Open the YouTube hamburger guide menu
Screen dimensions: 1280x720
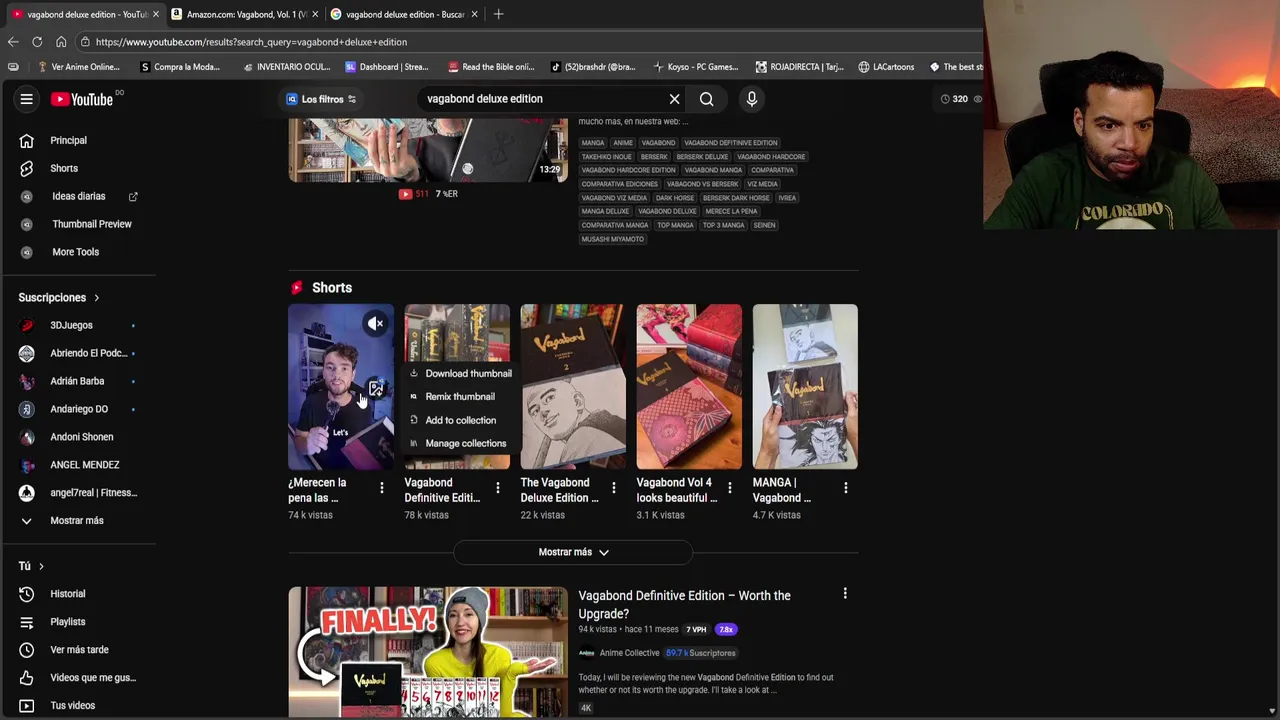tap(27, 99)
